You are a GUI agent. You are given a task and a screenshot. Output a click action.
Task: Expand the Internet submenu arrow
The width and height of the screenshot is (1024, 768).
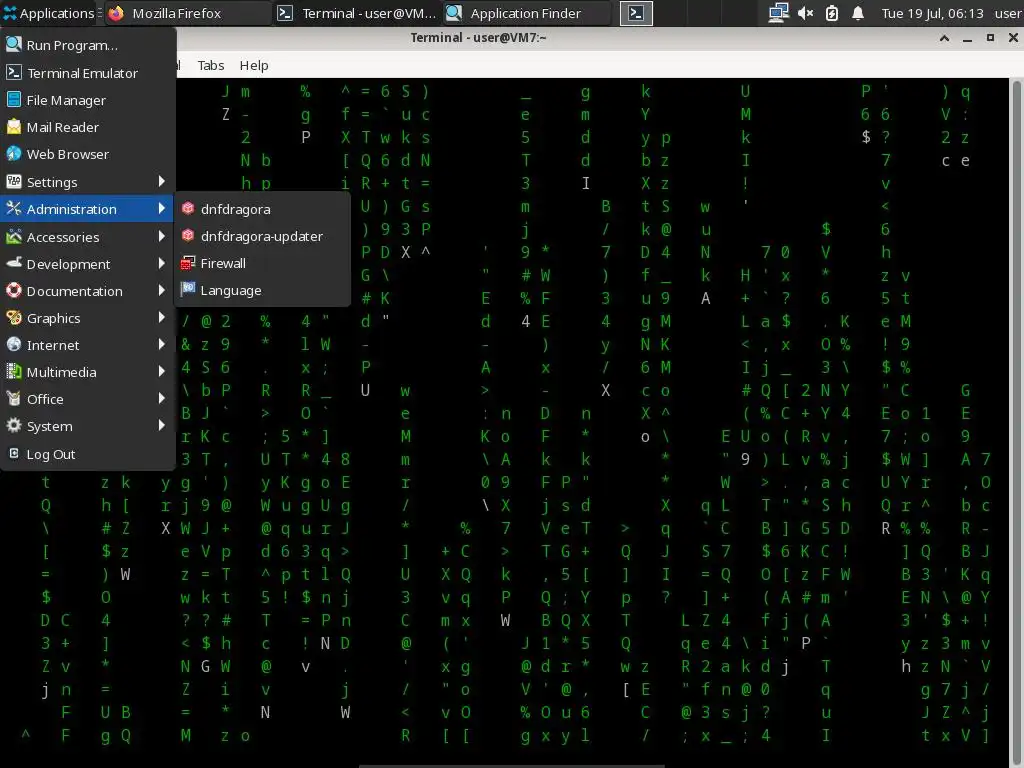pos(161,344)
